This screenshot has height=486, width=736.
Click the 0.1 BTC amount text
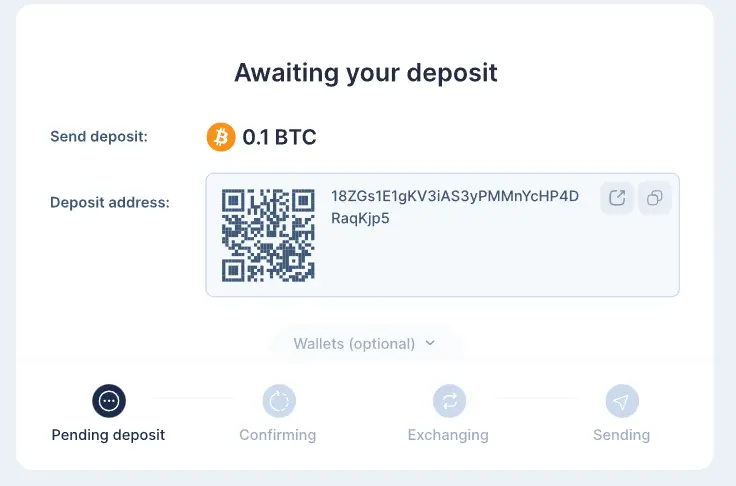point(279,137)
